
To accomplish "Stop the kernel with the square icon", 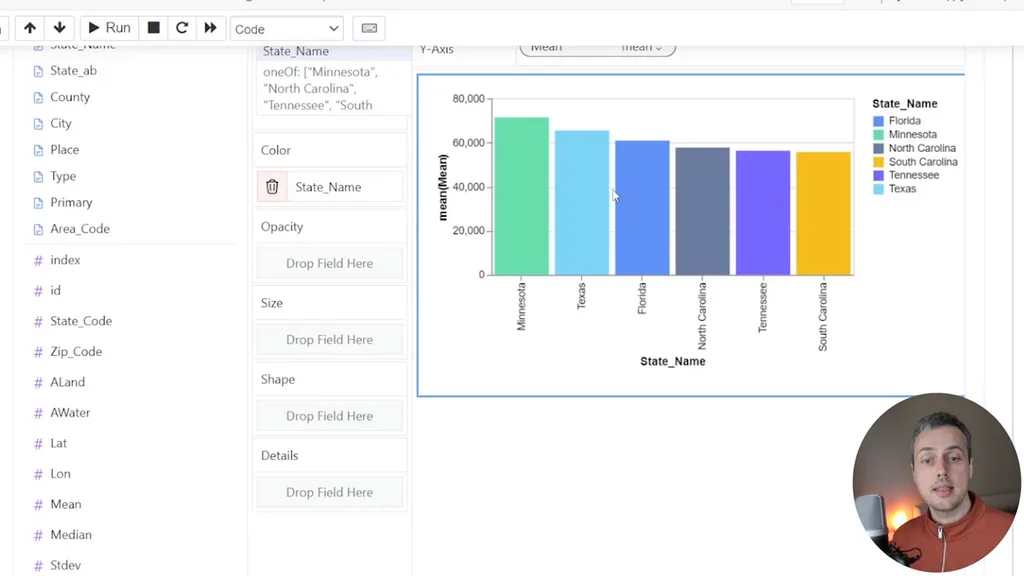I will 153,28.
